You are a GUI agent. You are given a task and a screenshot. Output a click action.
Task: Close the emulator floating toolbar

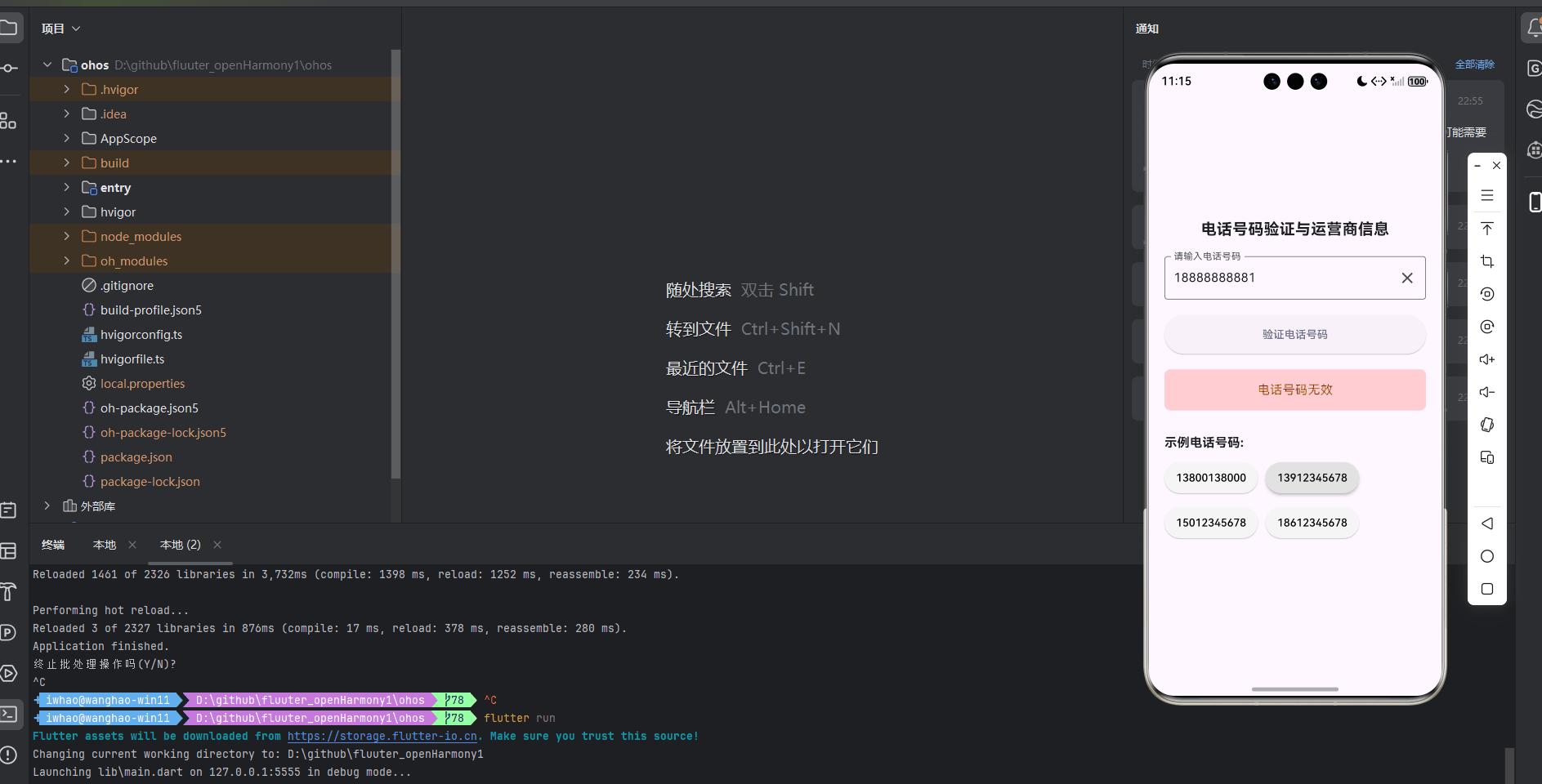click(x=1496, y=166)
